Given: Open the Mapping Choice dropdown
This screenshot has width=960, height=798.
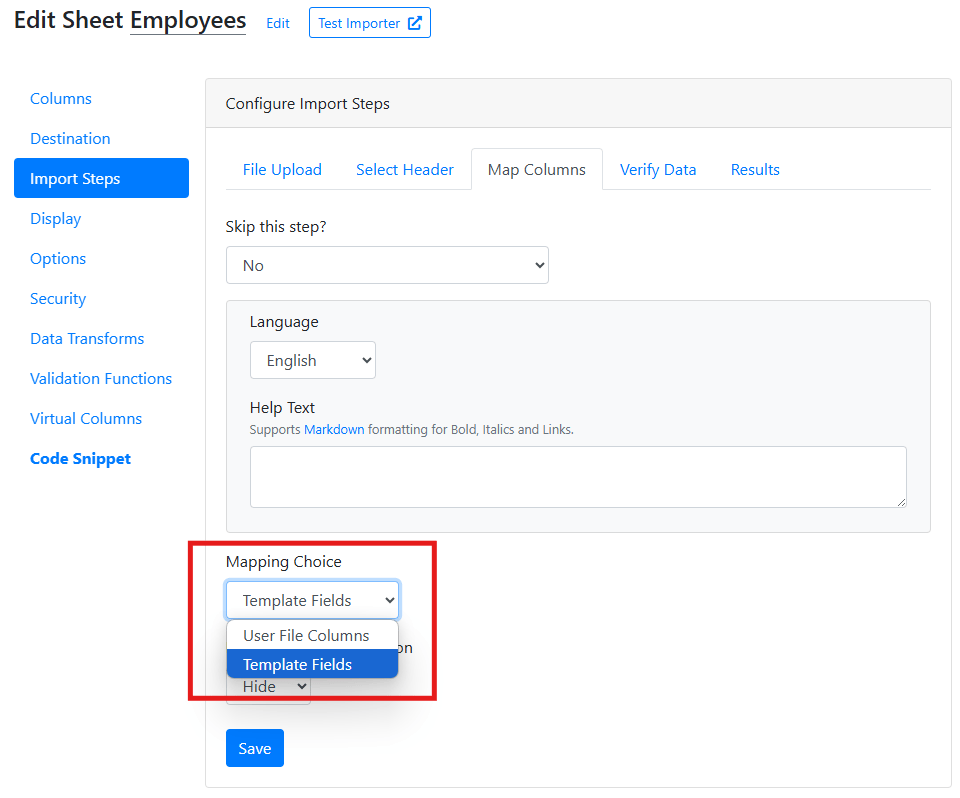Looking at the screenshot, I should click(x=312, y=600).
